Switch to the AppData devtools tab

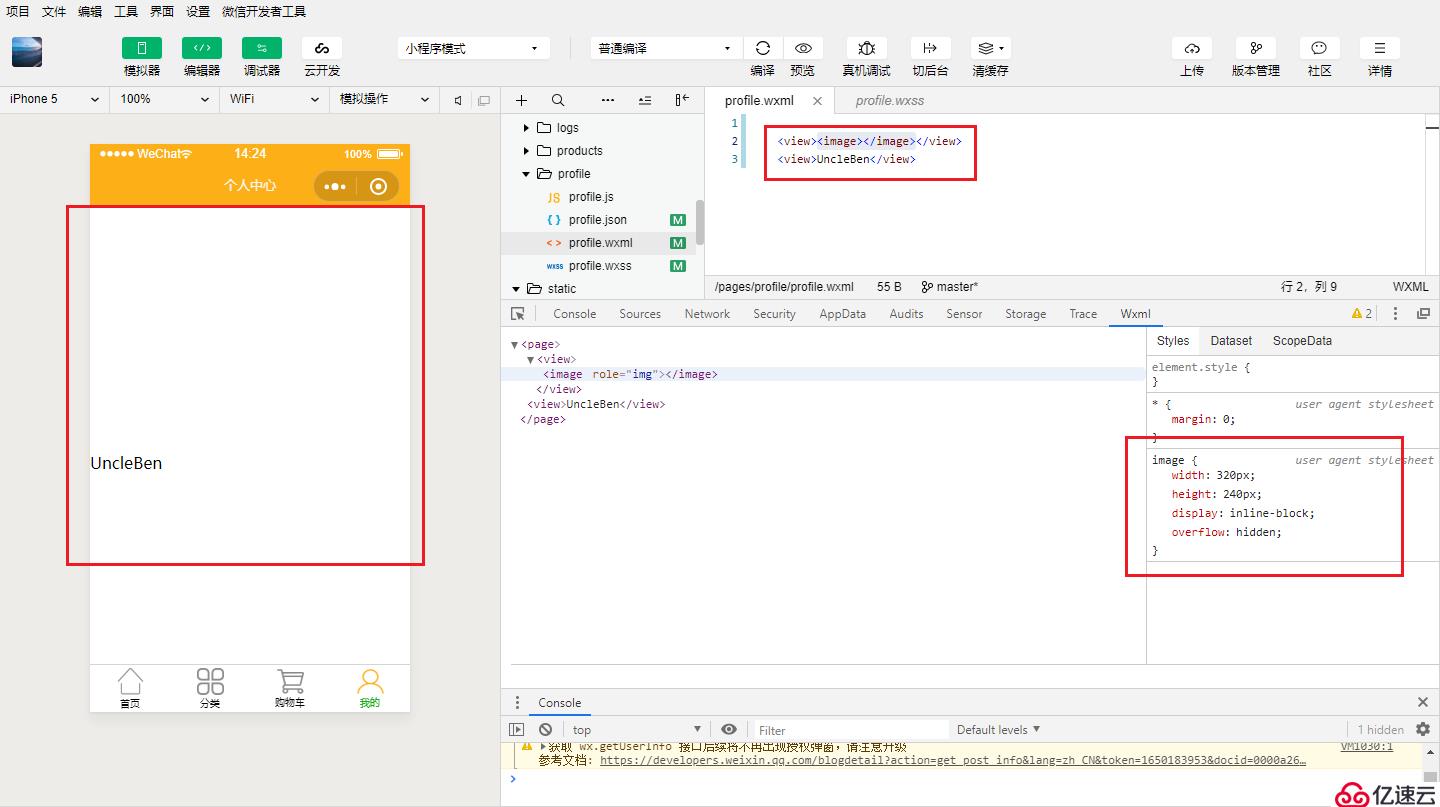pos(842,314)
